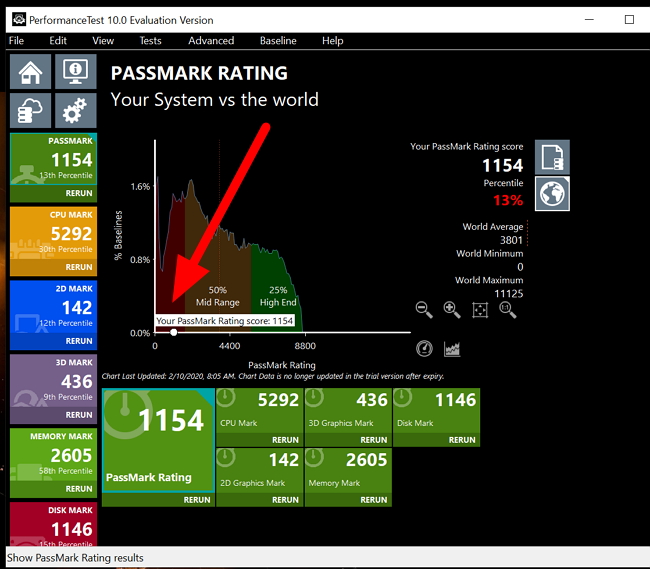This screenshot has height=569, width=650.
Task: Click the large PassMark Rating 1154 tile
Action: pos(158,440)
